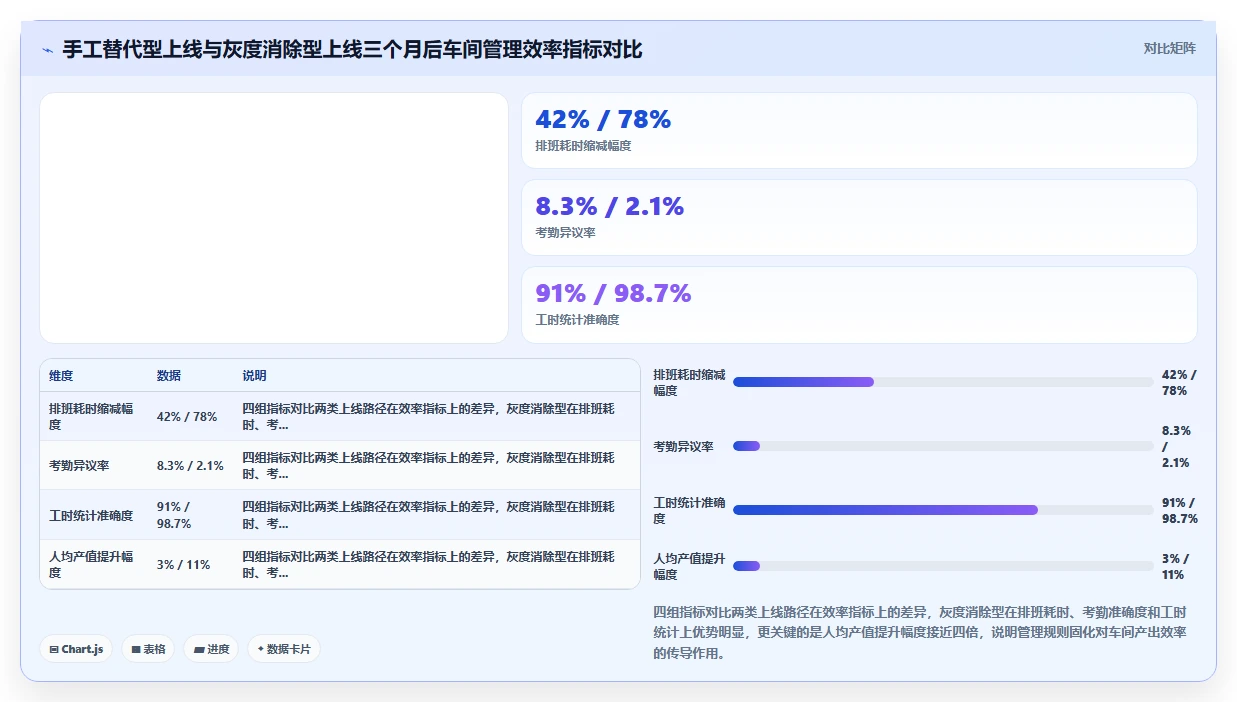Open the 说明 text in the 排班耗时缩减幅度 table row
This screenshot has height=702, width=1237.
pyautogui.click(x=430, y=417)
